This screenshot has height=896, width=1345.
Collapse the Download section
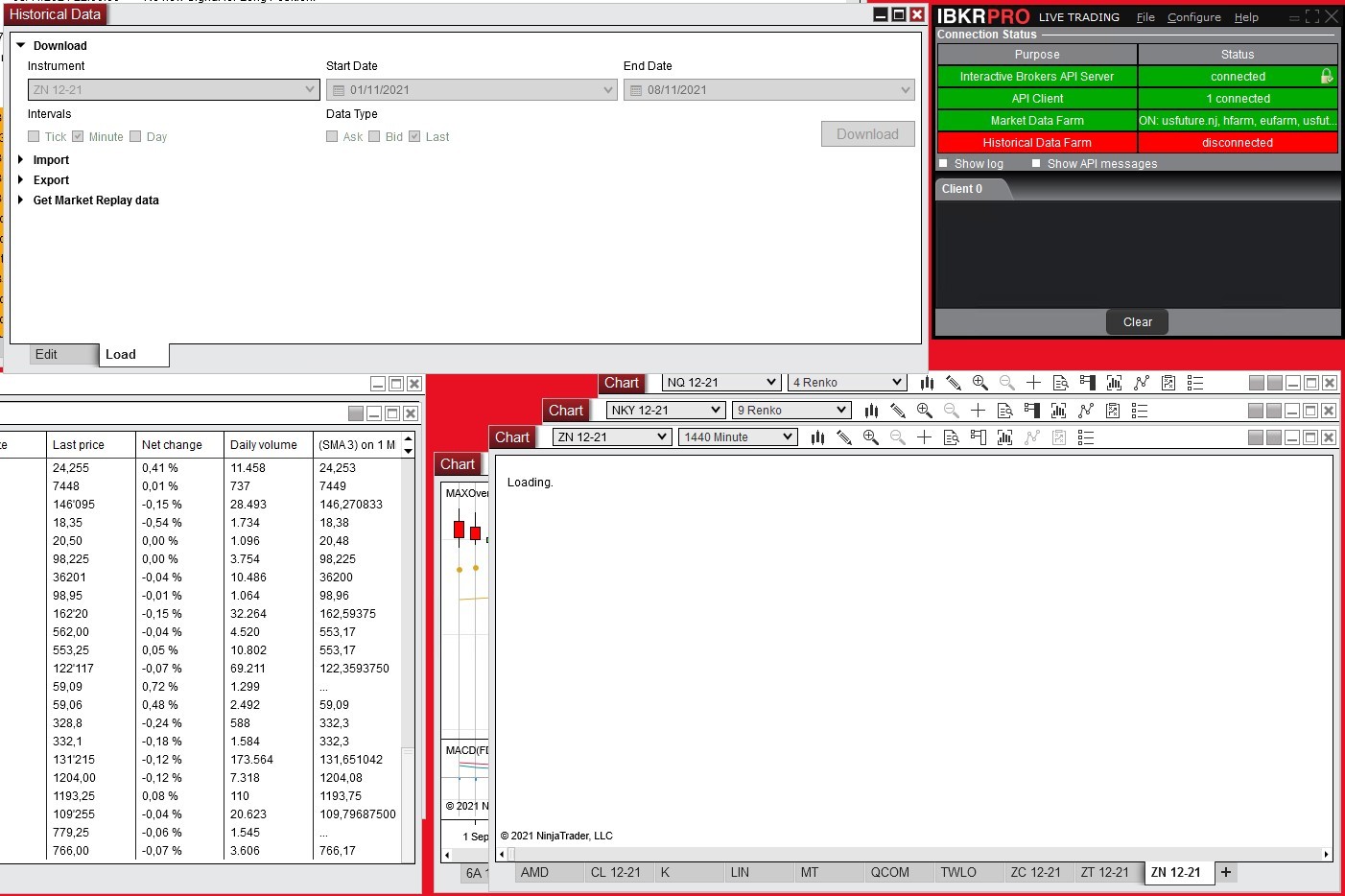coord(21,45)
